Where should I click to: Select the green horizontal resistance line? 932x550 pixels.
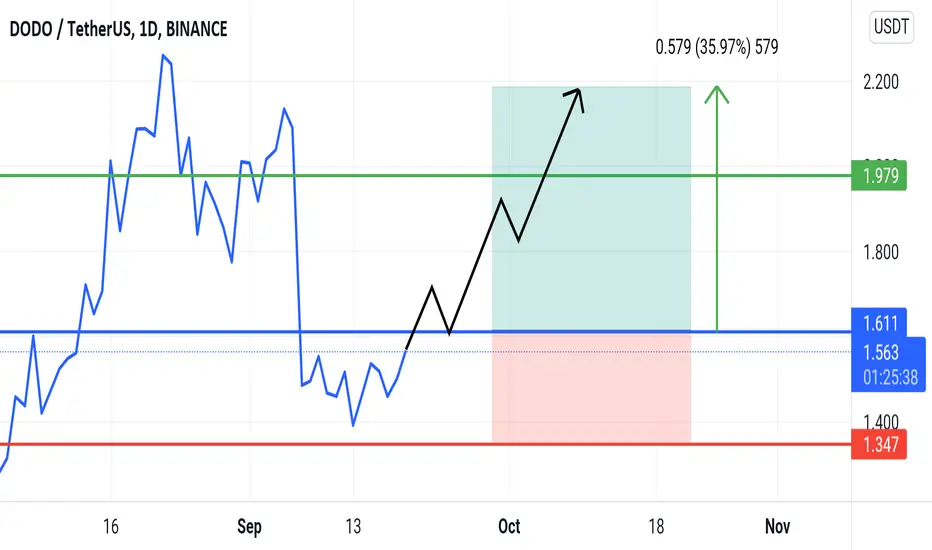[x=425, y=175]
